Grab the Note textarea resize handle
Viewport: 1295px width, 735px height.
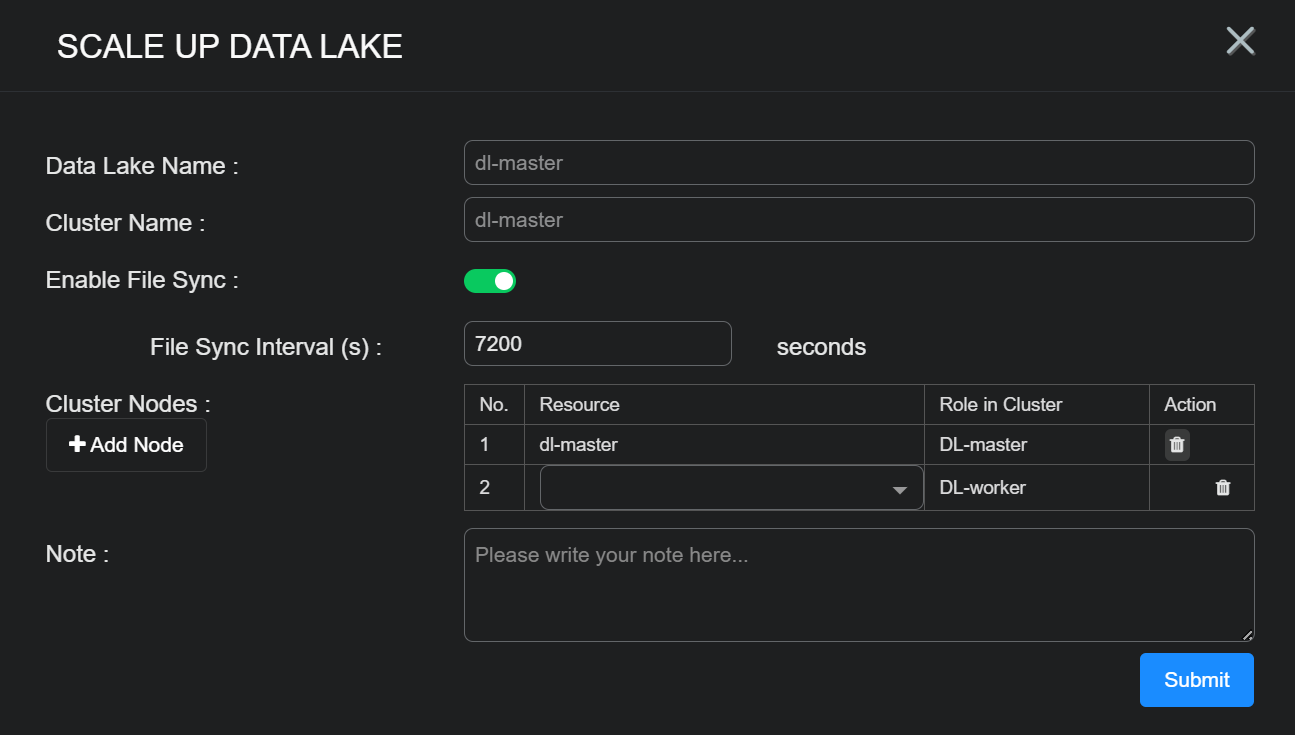coord(1247,634)
